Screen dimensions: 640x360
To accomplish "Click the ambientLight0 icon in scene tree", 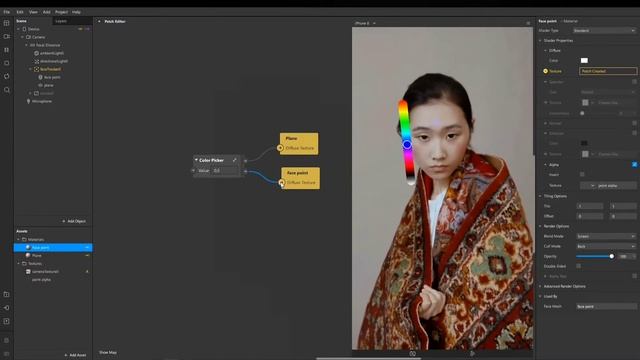I will click(x=36, y=53).
